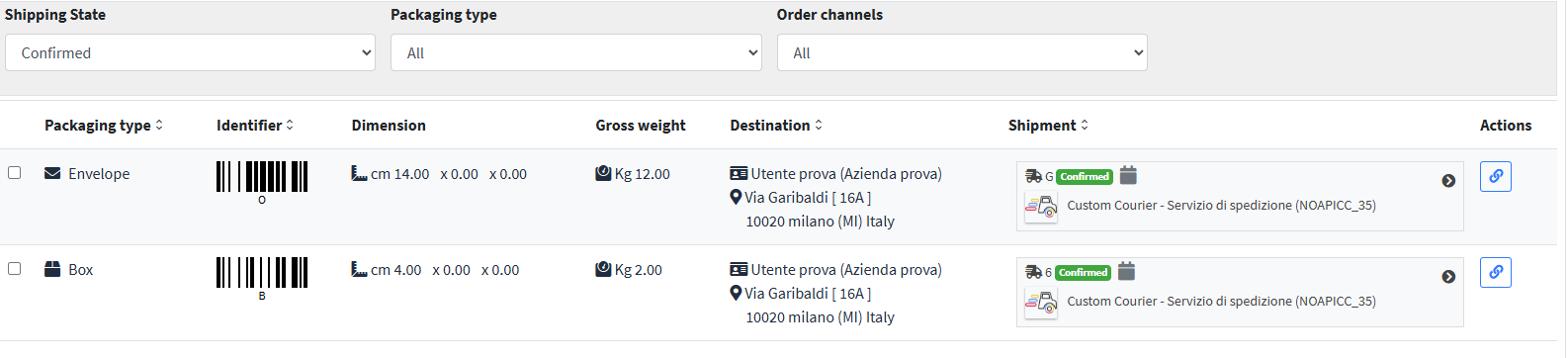The height and width of the screenshot is (358, 1568).
Task: Click arrow circle icon in Envelope shipment
Action: coord(1448,181)
